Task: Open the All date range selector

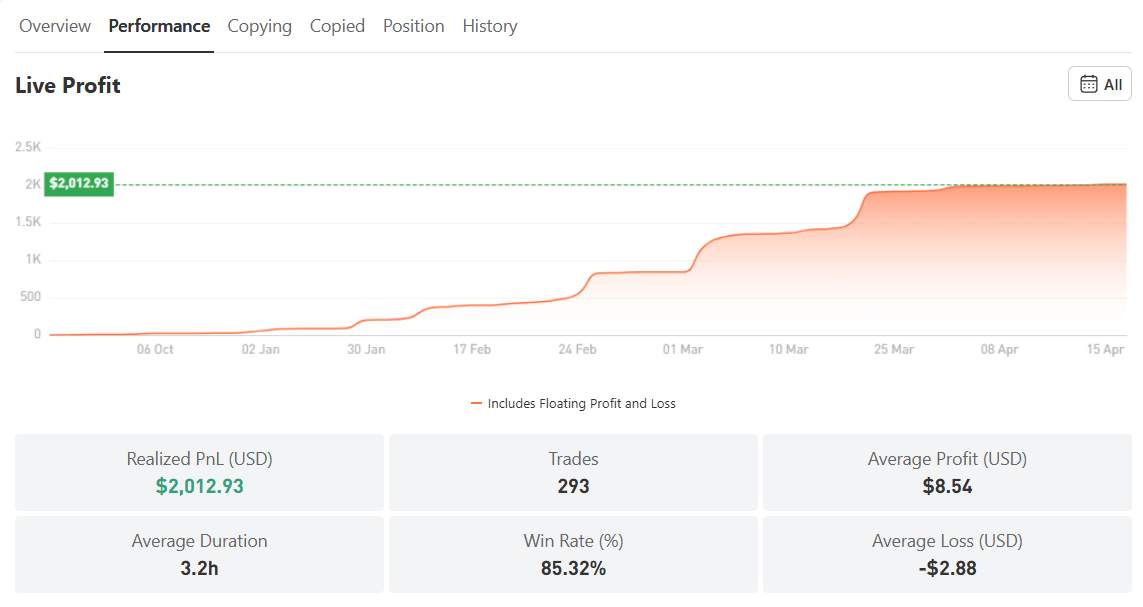Action: pyautogui.click(x=1100, y=84)
